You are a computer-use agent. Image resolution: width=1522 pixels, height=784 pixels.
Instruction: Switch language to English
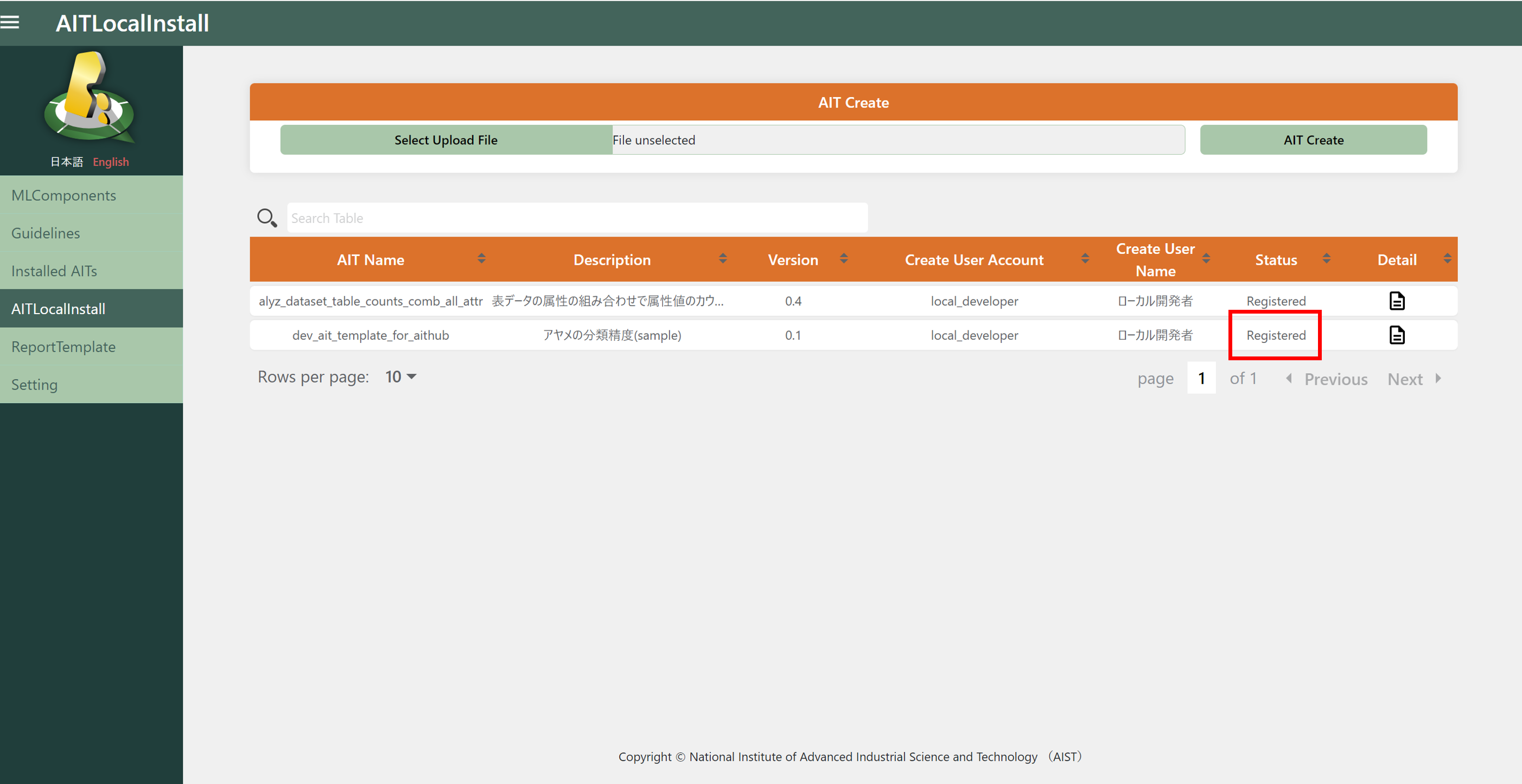point(111,162)
